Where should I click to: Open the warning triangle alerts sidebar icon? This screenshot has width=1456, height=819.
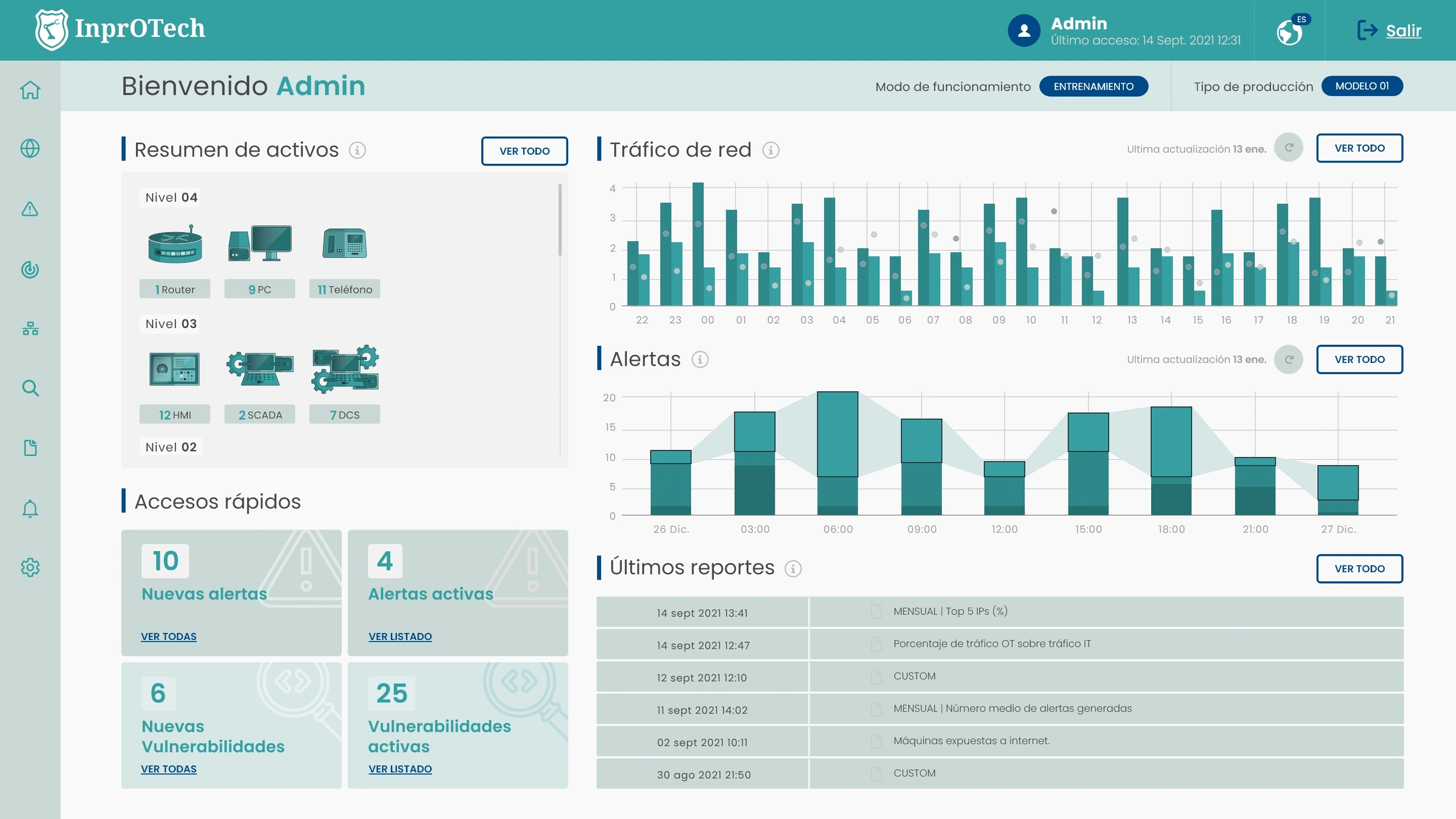pyautogui.click(x=30, y=209)
